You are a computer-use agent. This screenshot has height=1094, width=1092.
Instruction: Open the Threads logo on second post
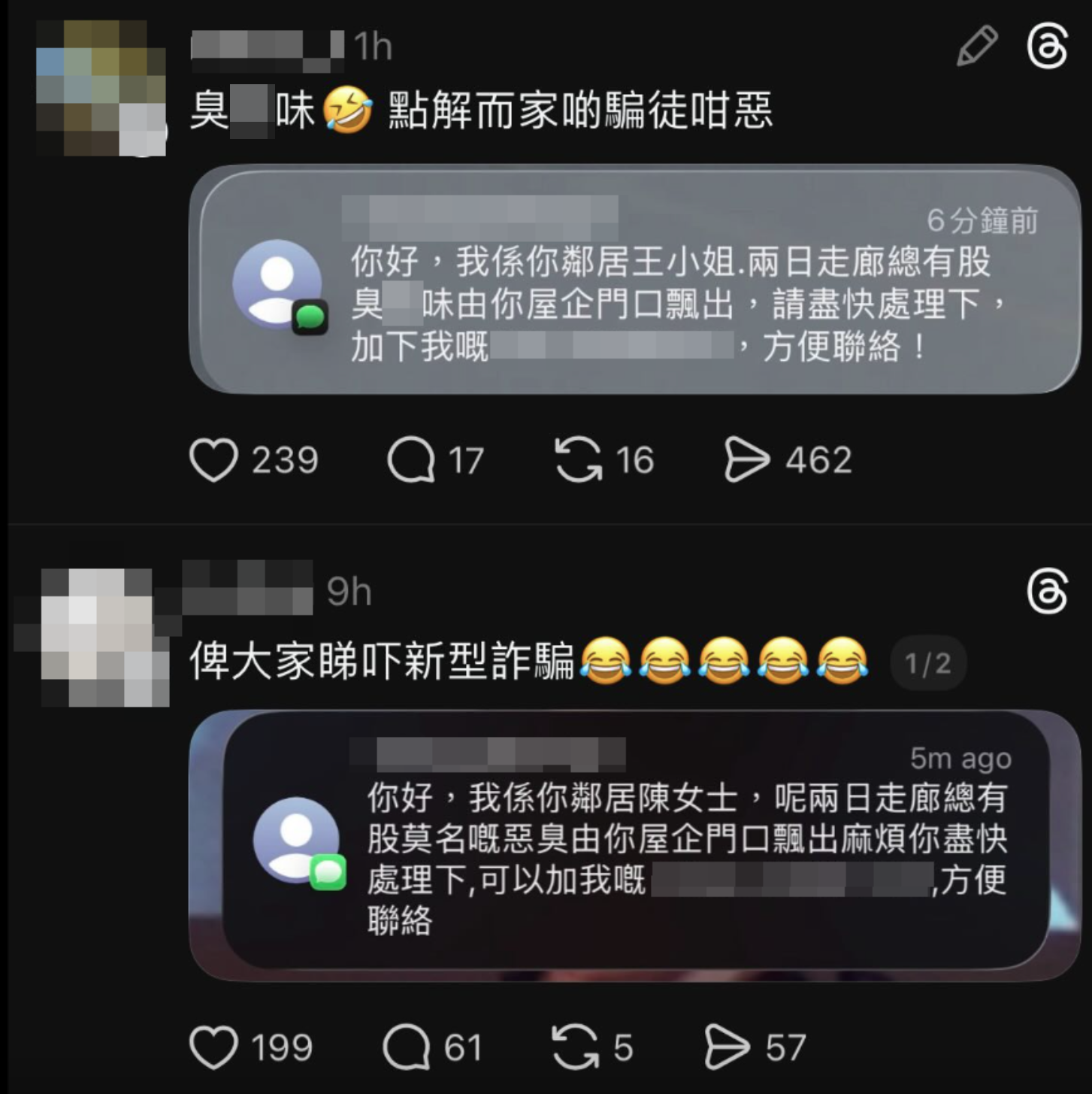(1048, 592)
